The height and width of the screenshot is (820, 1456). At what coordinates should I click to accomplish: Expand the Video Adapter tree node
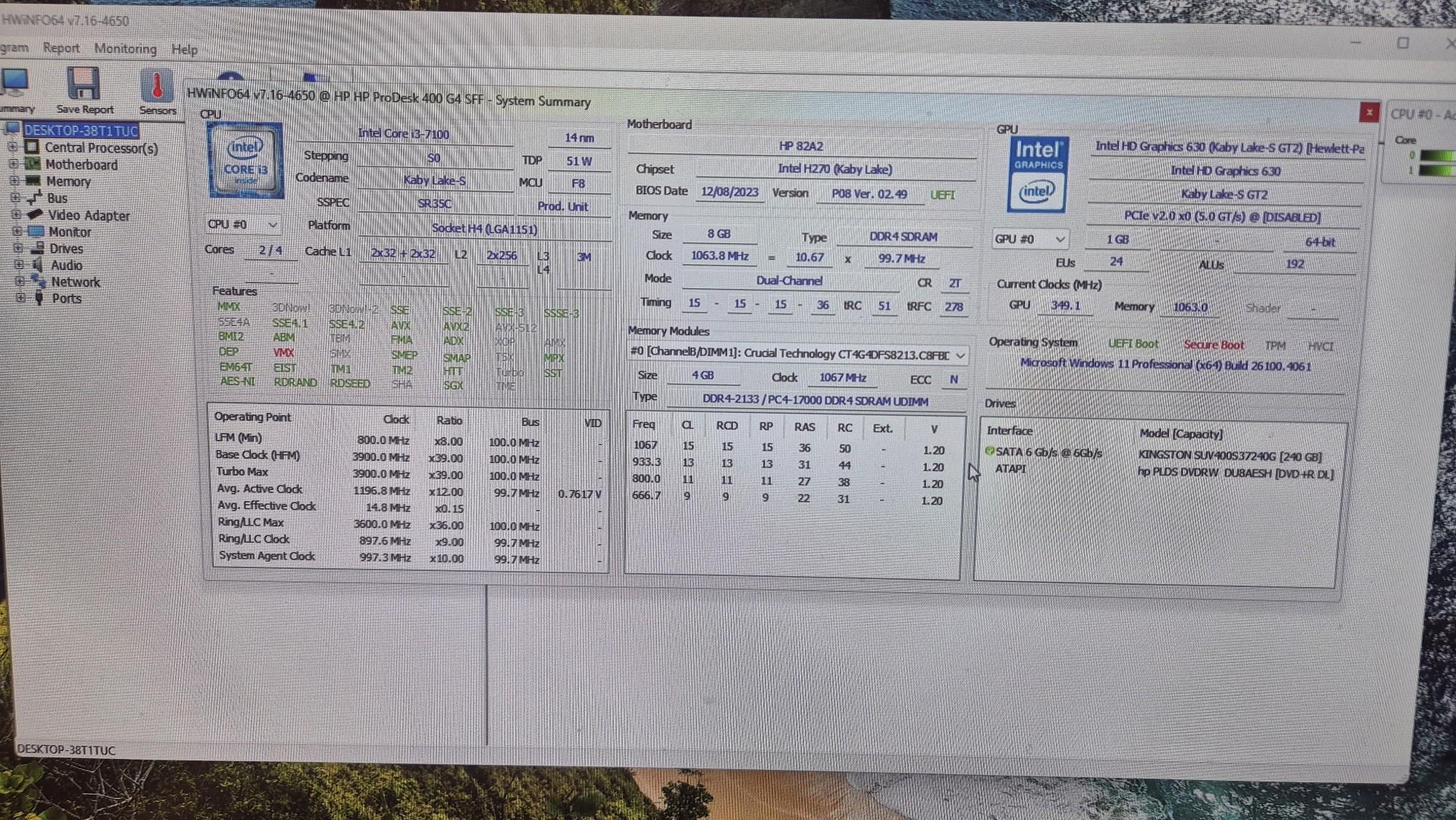pyautogui.click(x=15, y=214)
